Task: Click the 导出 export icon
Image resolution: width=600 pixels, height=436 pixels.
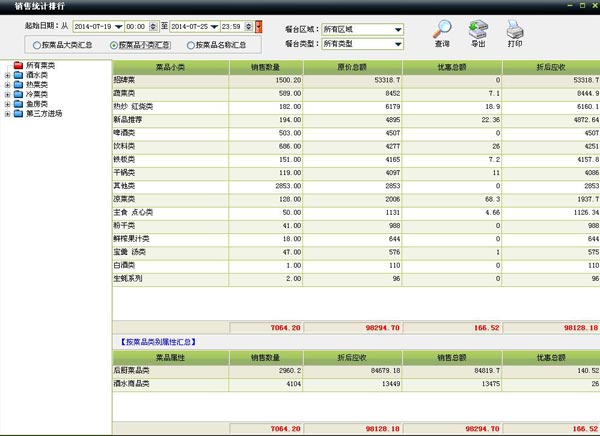Action: [478, 29]
